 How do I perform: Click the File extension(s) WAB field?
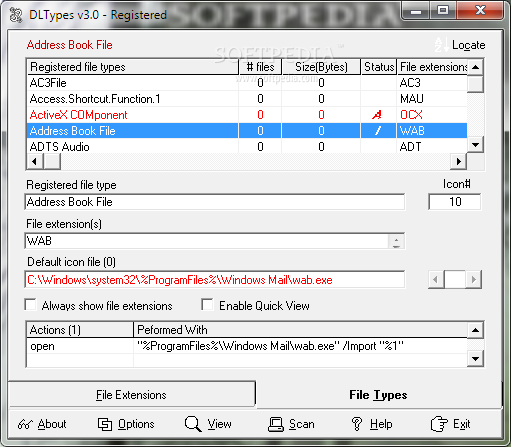point(207,241)
